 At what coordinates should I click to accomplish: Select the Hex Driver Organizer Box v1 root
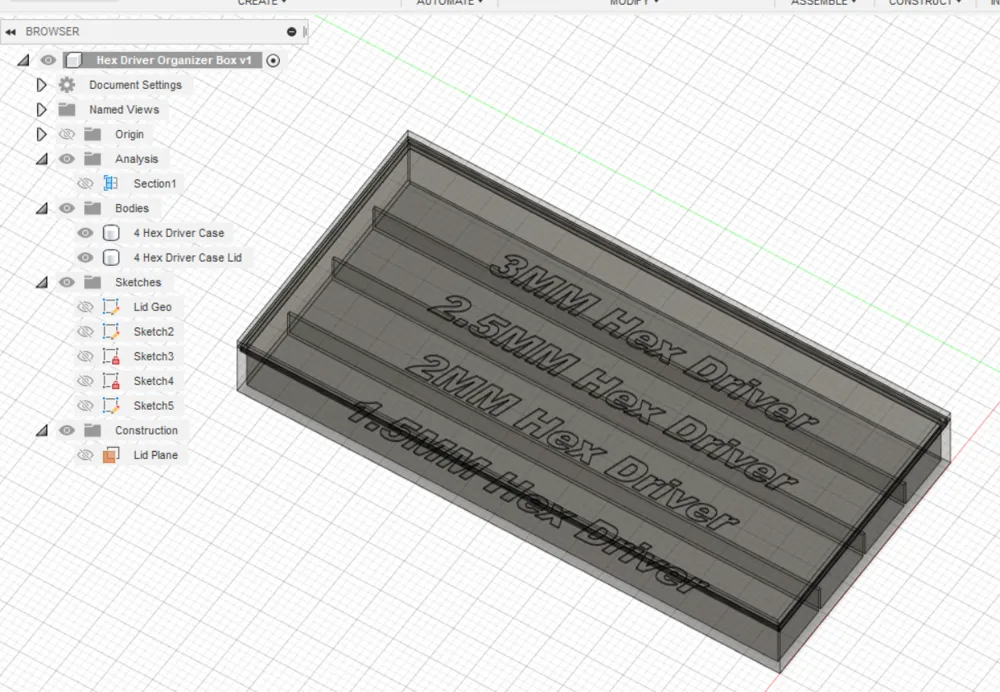click(173, 60)
